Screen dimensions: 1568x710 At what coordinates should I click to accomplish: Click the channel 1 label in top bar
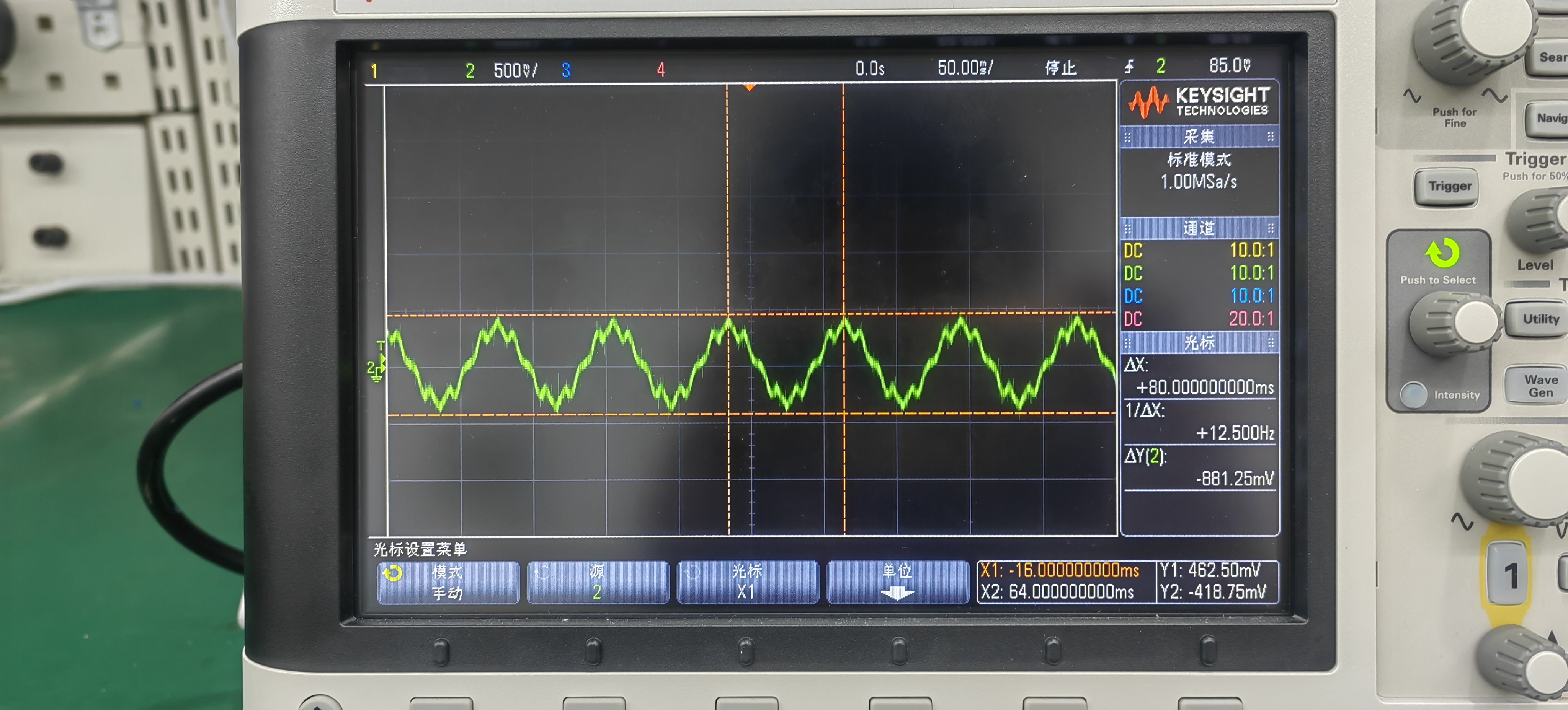pyautogui.click(x=374, y=71)
